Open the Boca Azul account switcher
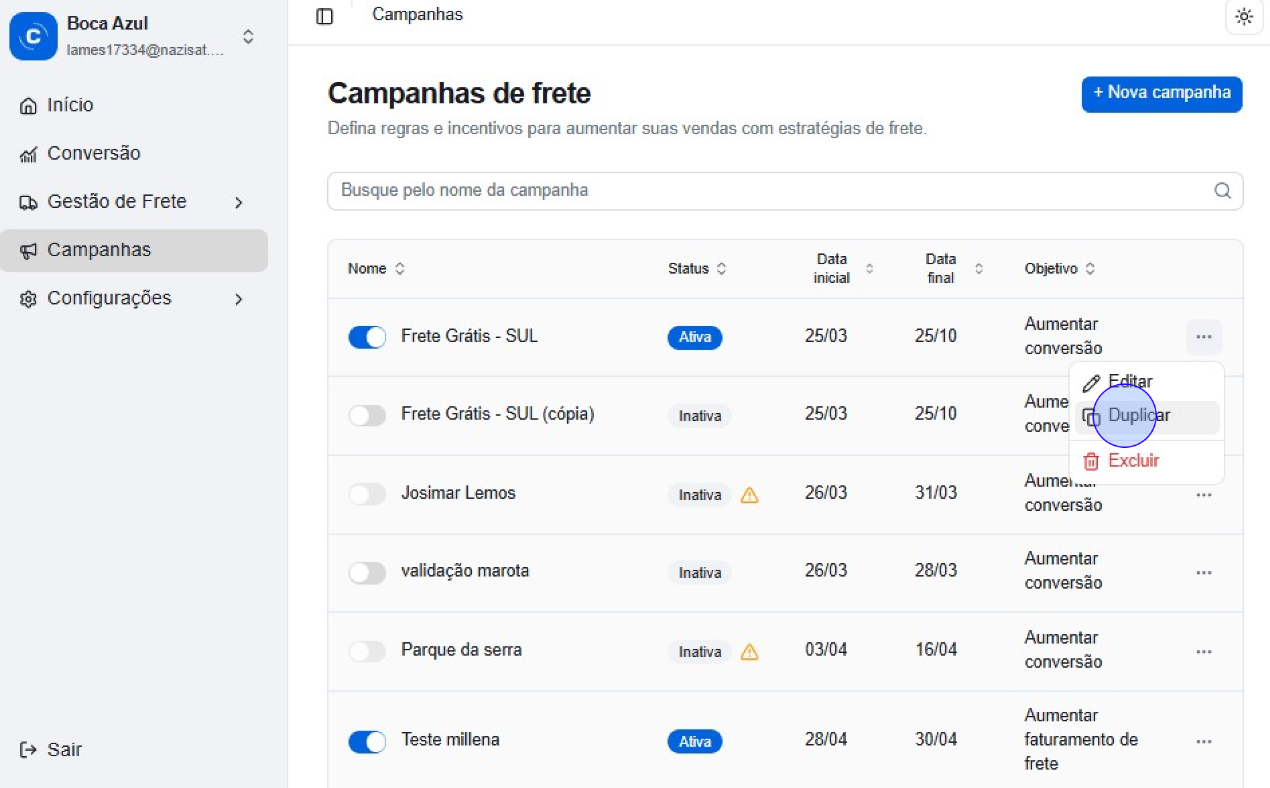The height and width of the screenshot is (788, 1270). [x=248, y=37]
